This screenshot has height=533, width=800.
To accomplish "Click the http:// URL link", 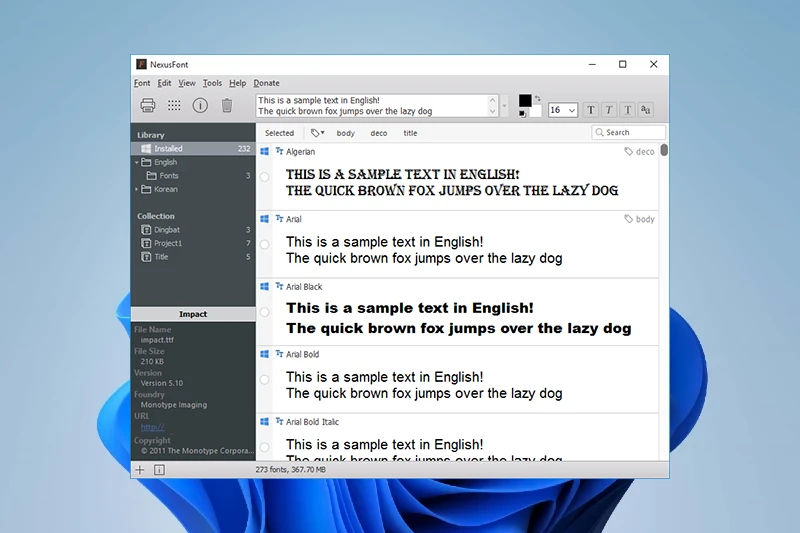I will click(x=152, y=427).
